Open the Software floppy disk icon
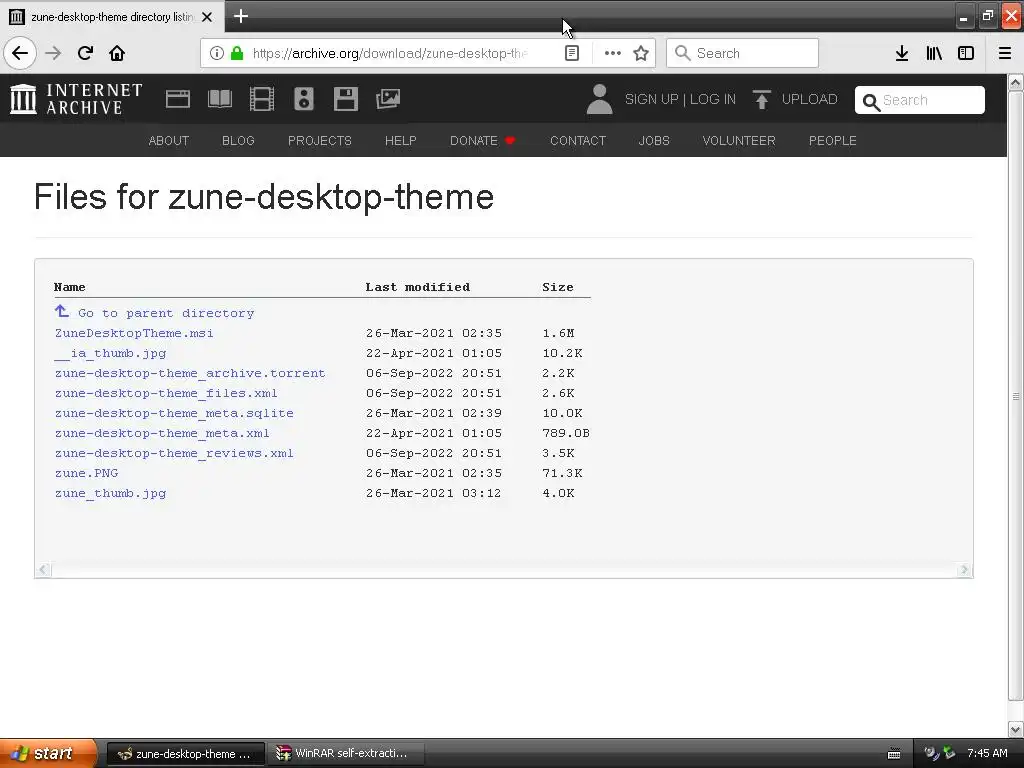The height and width of the screenshot is (768, 1024). (x=345, y=99)
